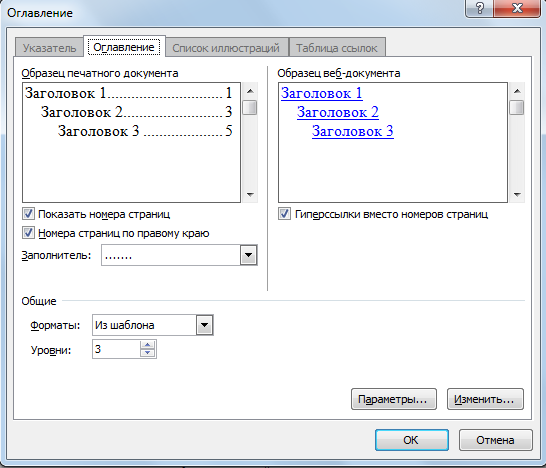Click the Заголовок 2 link in web preview
Image resolution: width=546 pixels, height=468 pixels.
click(338, 112)
